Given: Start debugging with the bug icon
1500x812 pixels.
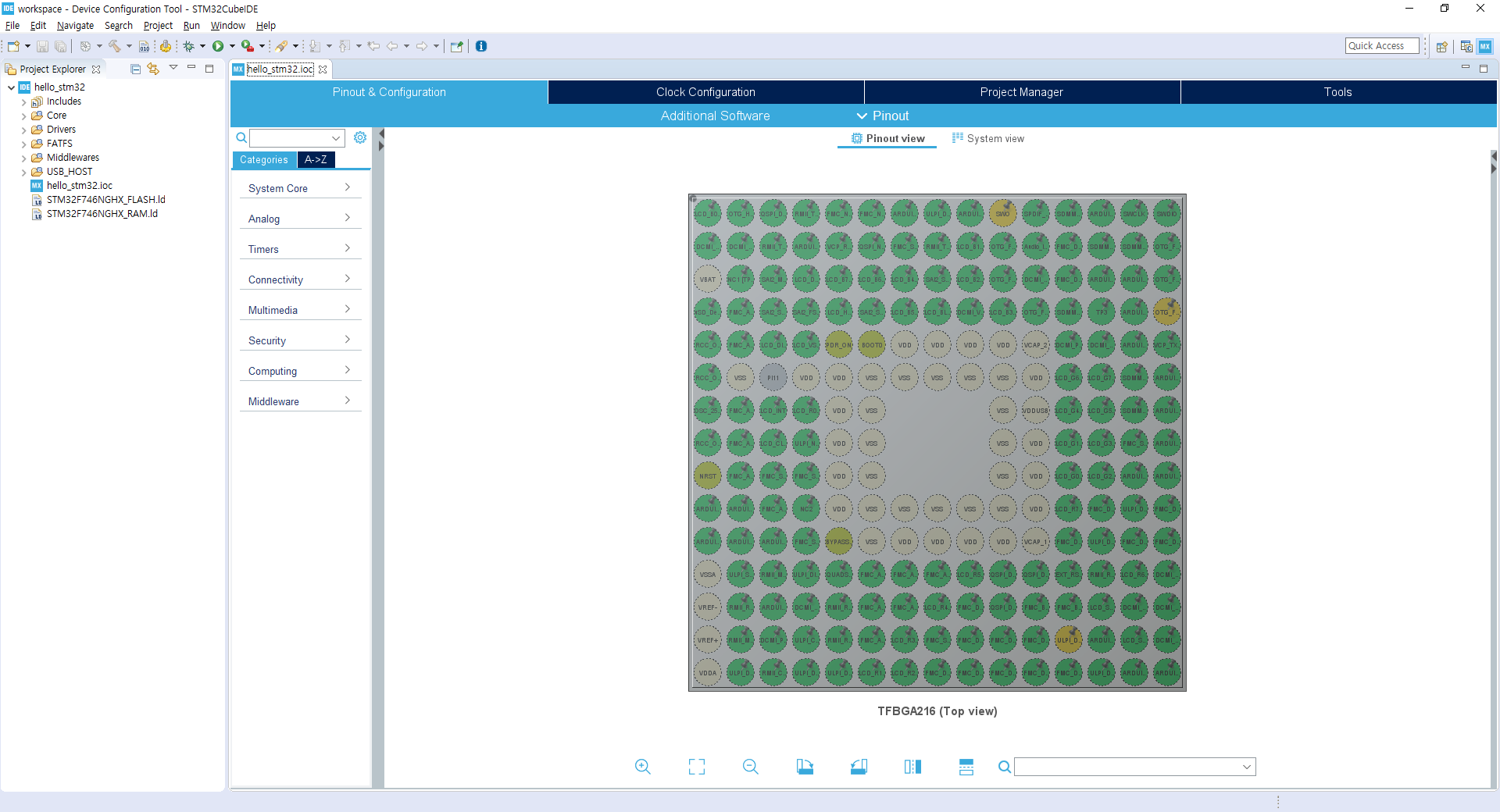Looking at the screenshot, I should (x=188, y=46).
